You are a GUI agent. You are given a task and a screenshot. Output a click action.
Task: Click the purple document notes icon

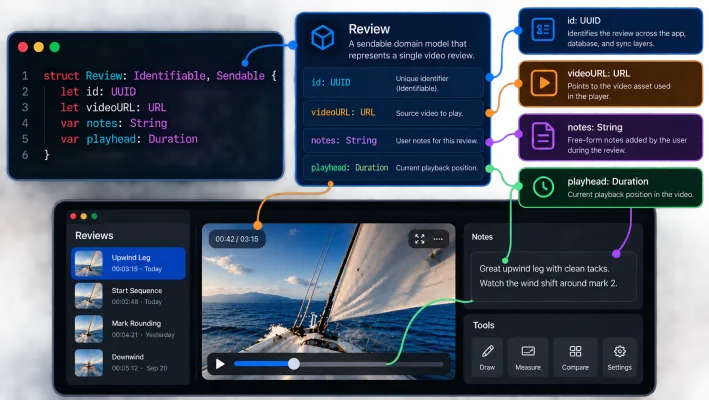[x=543, y=136]
